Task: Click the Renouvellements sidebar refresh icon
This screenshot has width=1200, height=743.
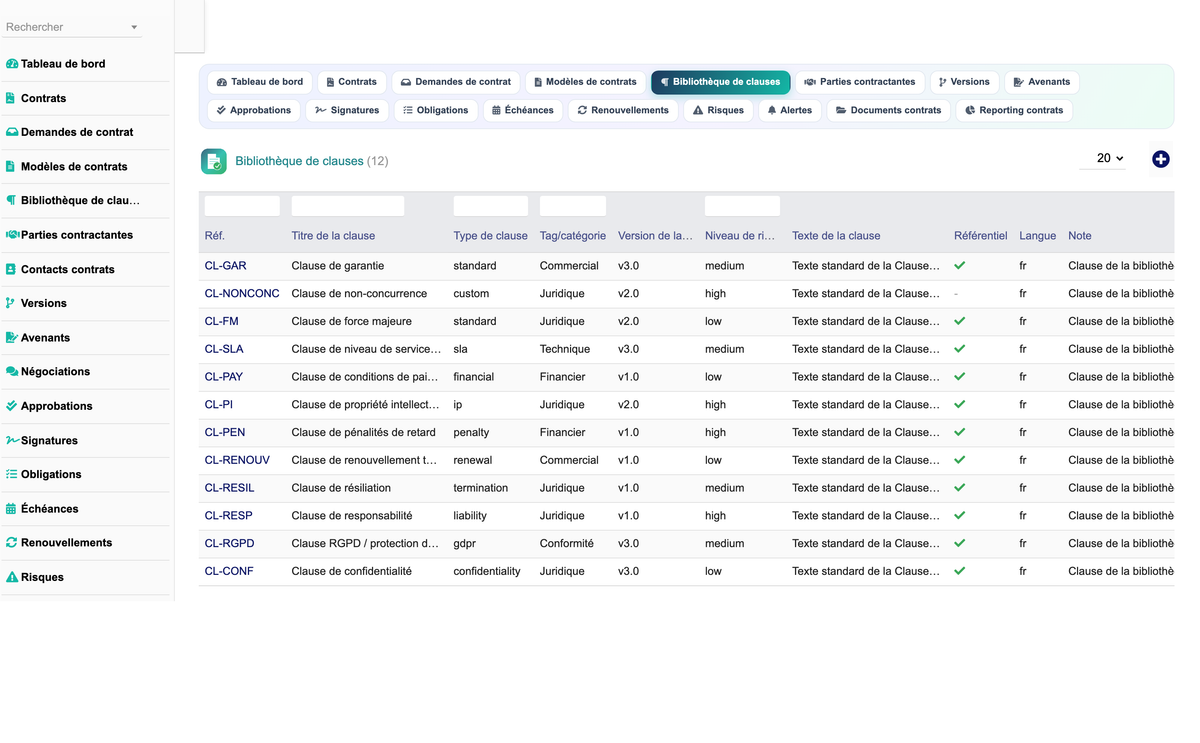Action: (12, 542)
